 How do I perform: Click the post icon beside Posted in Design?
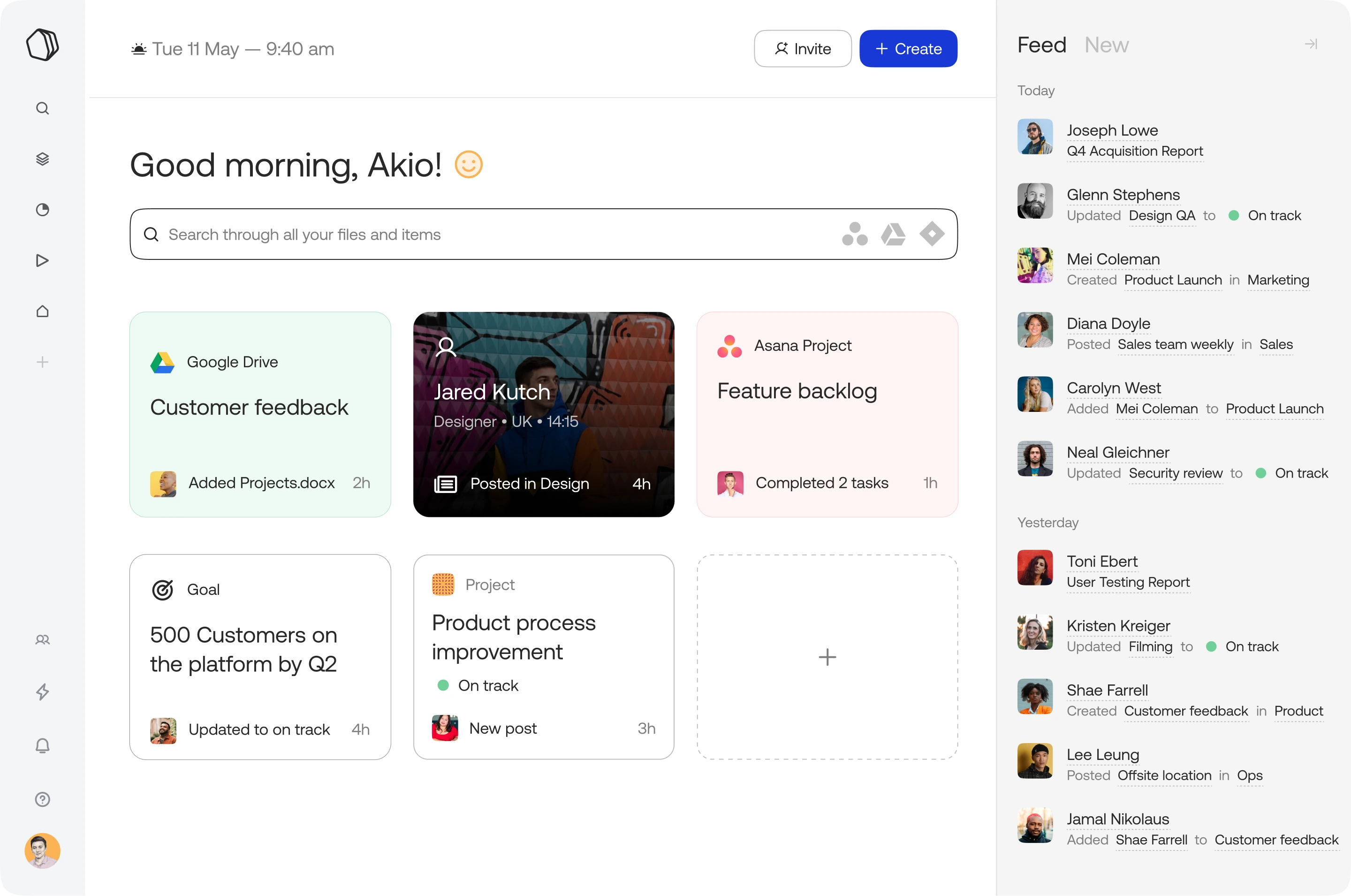click(x=446, y=484)
